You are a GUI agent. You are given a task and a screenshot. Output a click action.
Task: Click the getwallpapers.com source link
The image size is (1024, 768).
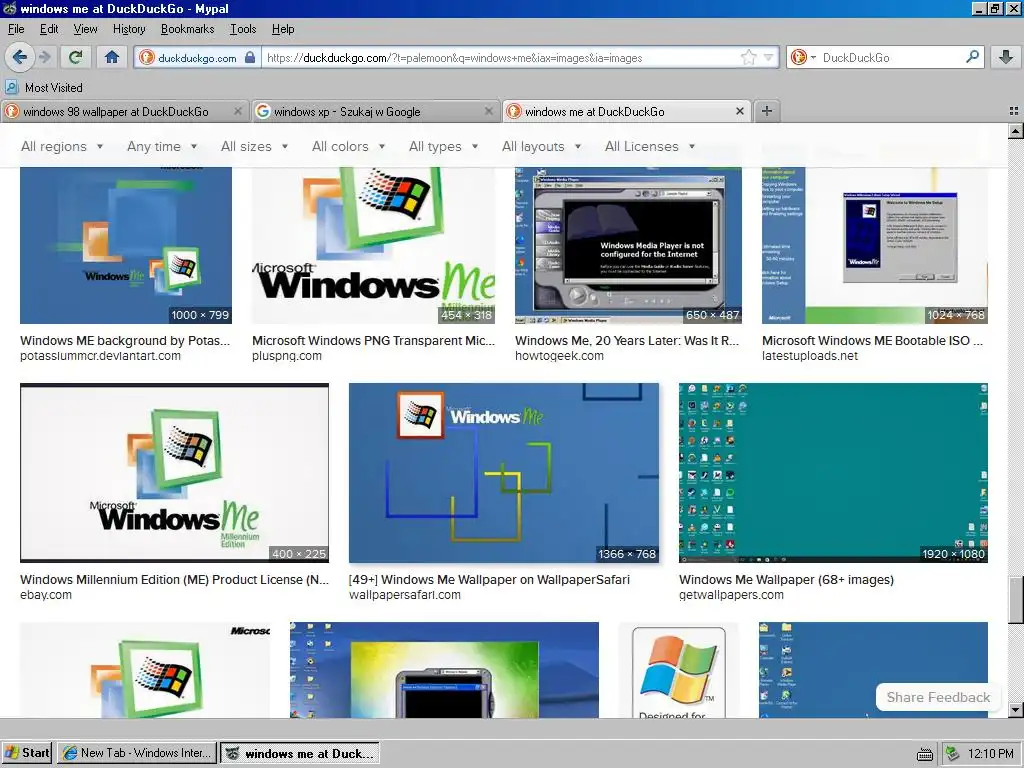[731, 595]
